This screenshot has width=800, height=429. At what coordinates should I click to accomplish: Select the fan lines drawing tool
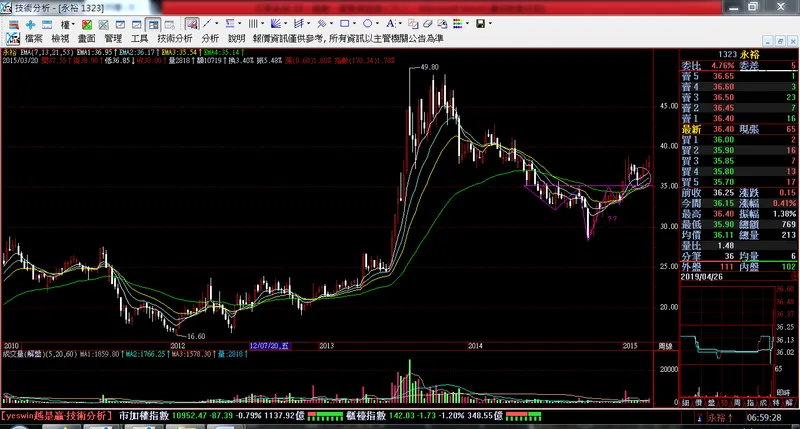[x=276, y=23]
